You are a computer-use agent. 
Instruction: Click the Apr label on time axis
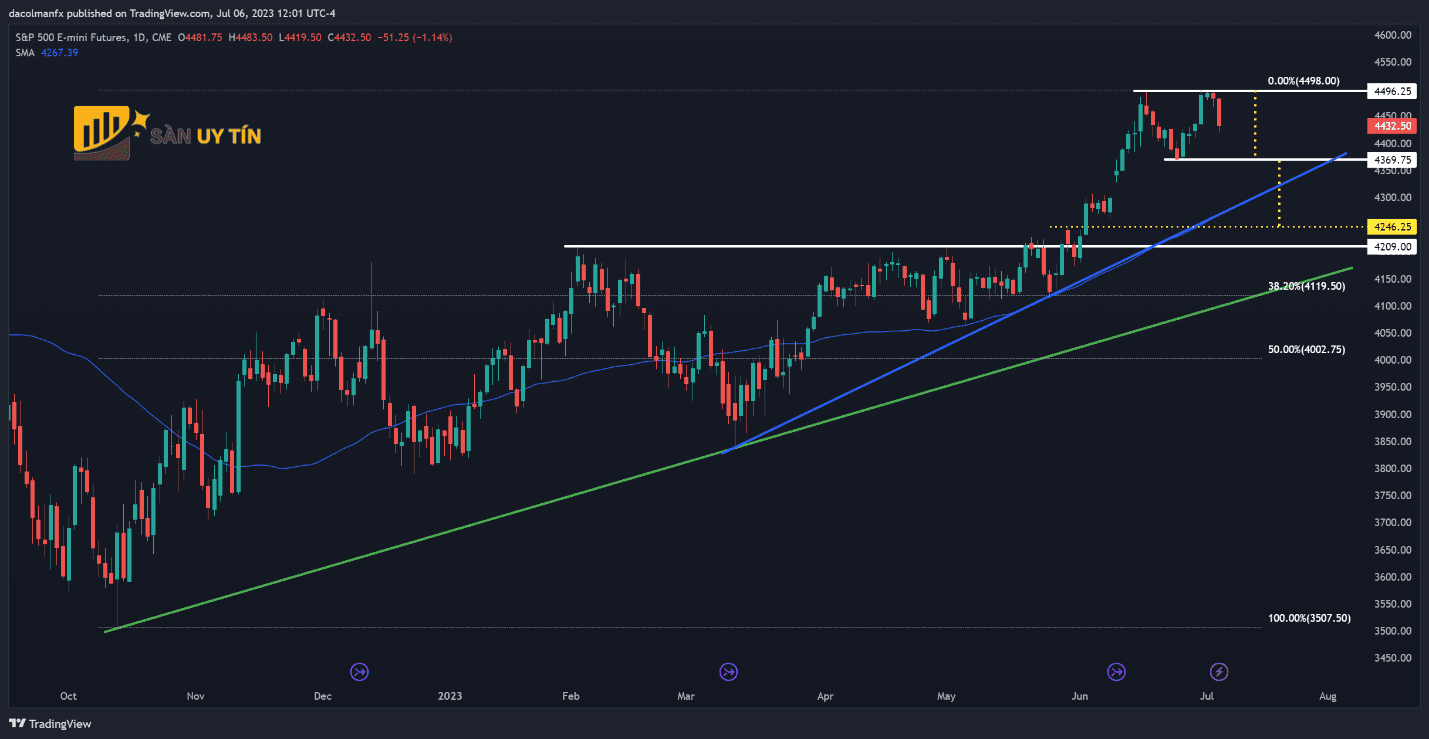pos(825,695)
